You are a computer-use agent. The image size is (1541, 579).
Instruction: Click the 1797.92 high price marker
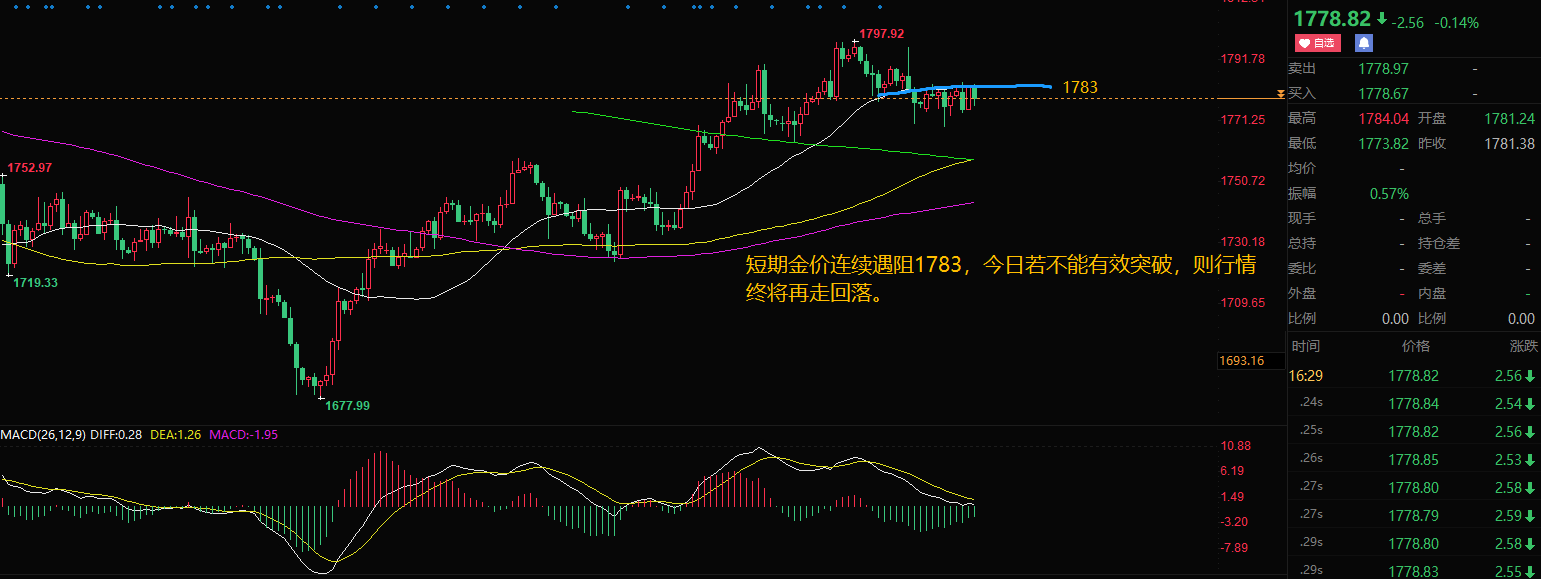[x=881, y=33]
